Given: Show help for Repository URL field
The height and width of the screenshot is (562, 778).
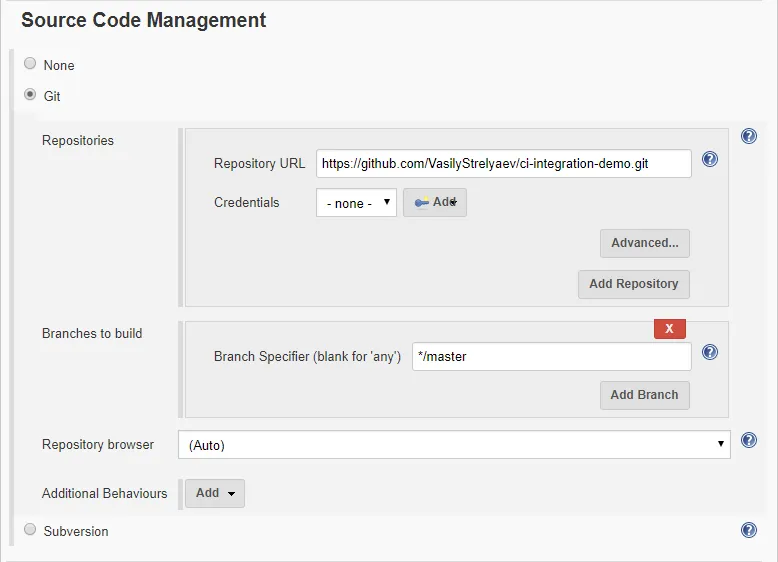Looking at the screenshot, I should [710, 159].
